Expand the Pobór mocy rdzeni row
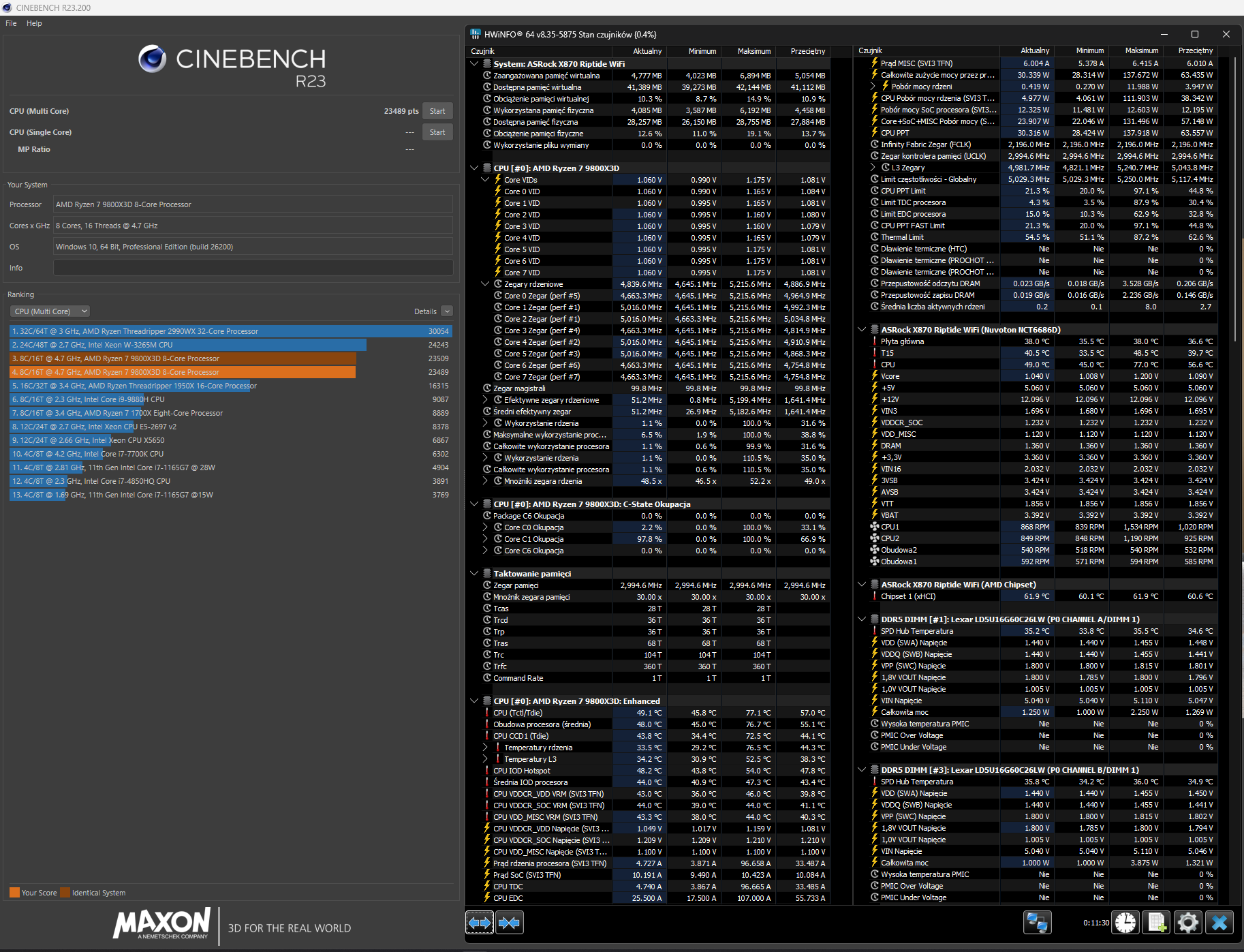The height and width of the screenshot is (952, 1244). [x=873, y=87]
